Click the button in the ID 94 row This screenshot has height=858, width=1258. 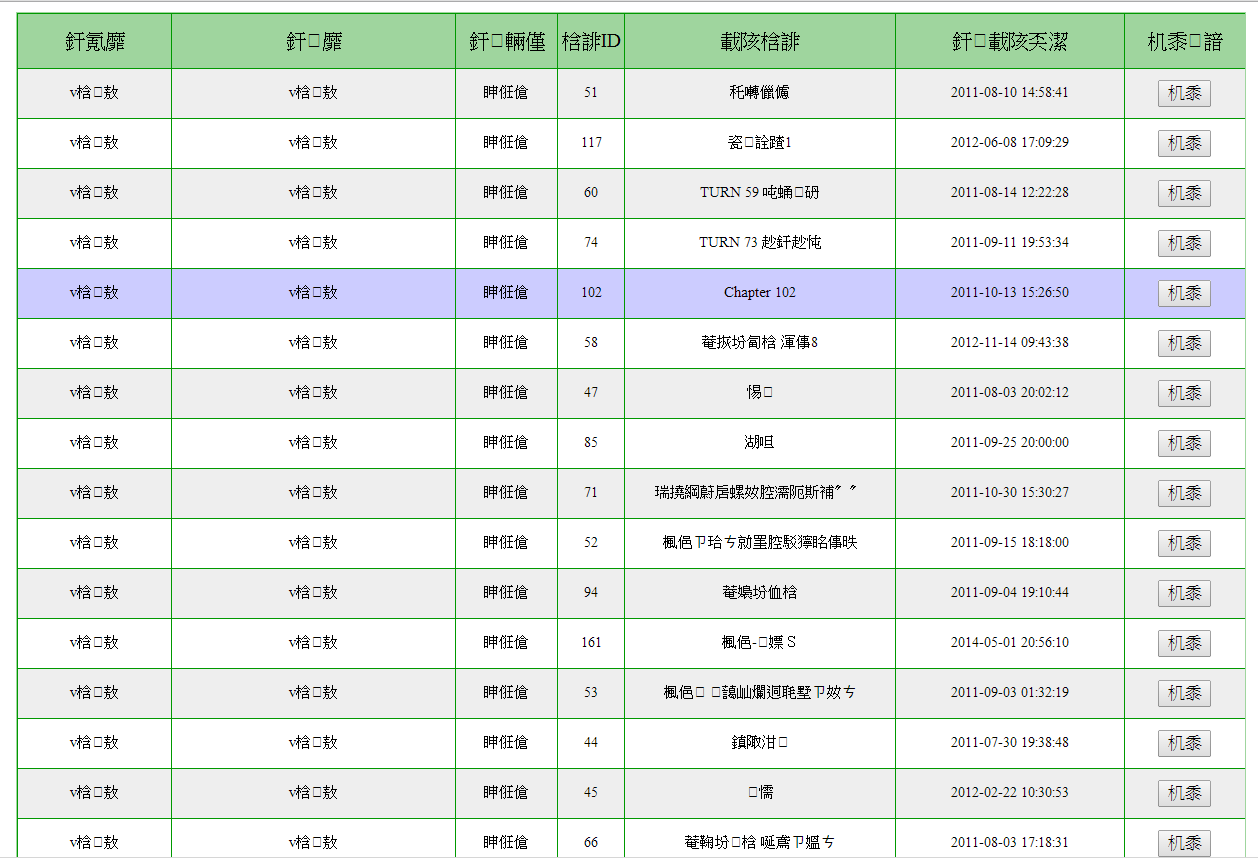tap(1184, 593)
